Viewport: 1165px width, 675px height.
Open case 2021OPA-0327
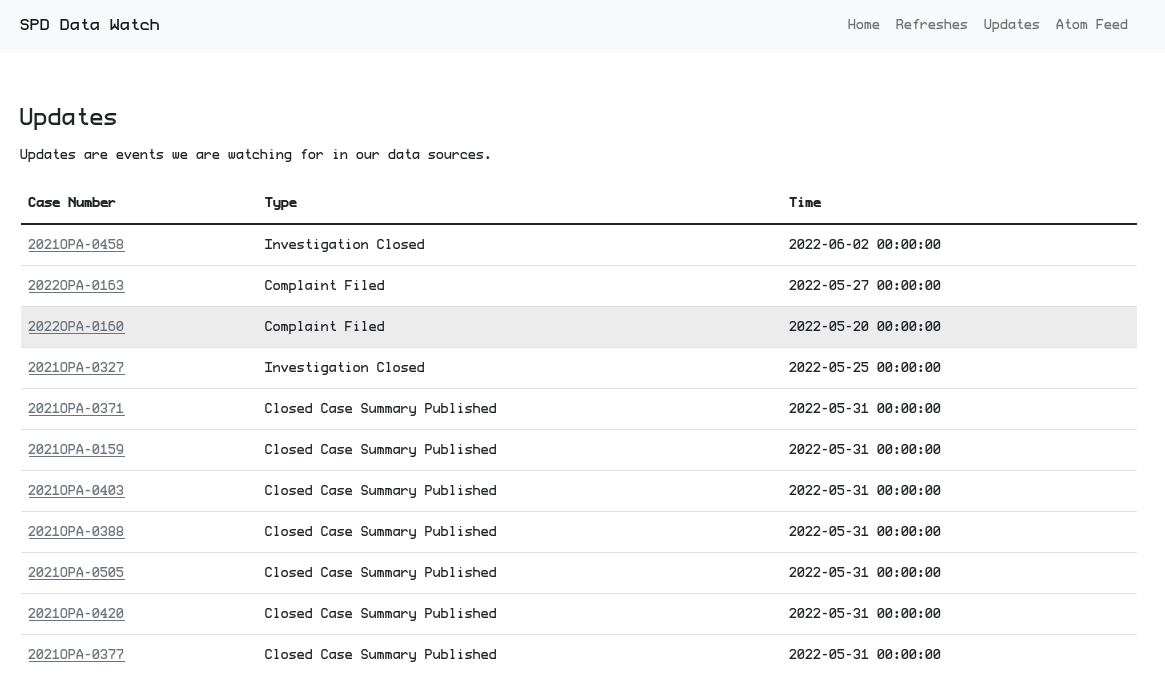(x=76, y=367)
